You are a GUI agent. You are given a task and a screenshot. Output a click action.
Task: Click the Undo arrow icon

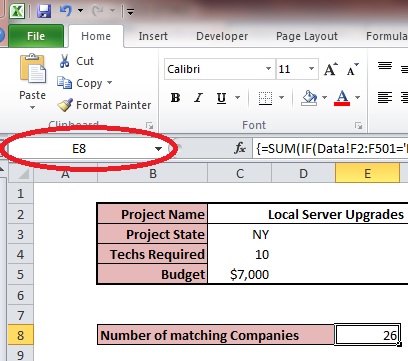click(66, 11)
